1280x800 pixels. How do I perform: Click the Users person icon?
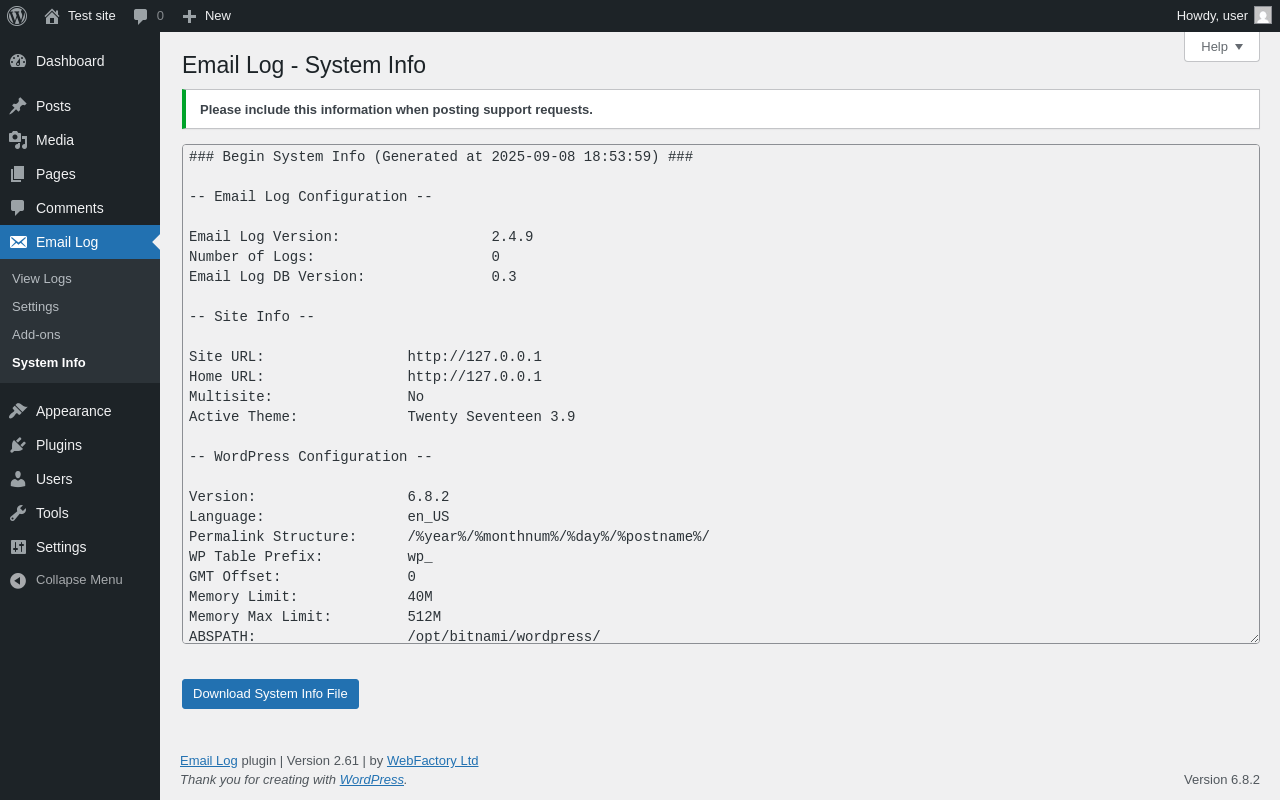(x=18, y=479)
